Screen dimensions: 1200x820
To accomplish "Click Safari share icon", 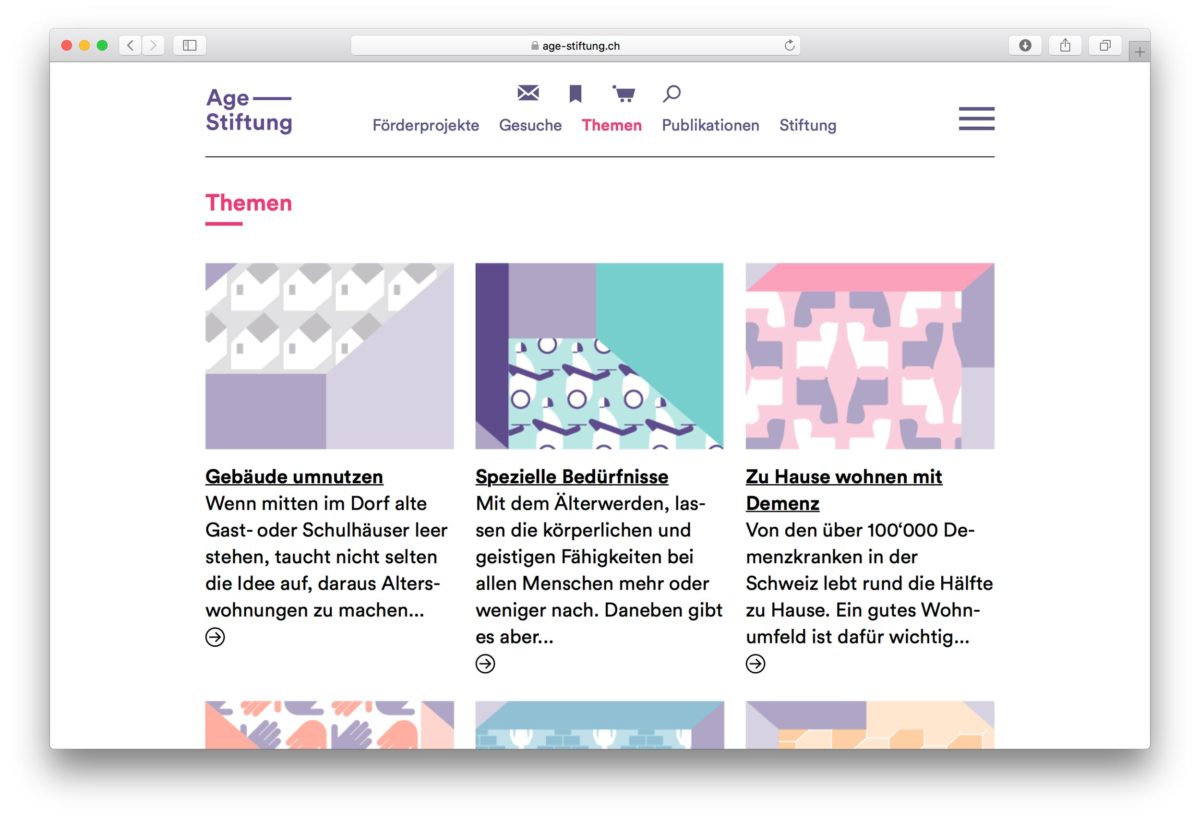I will [1065, 45].
